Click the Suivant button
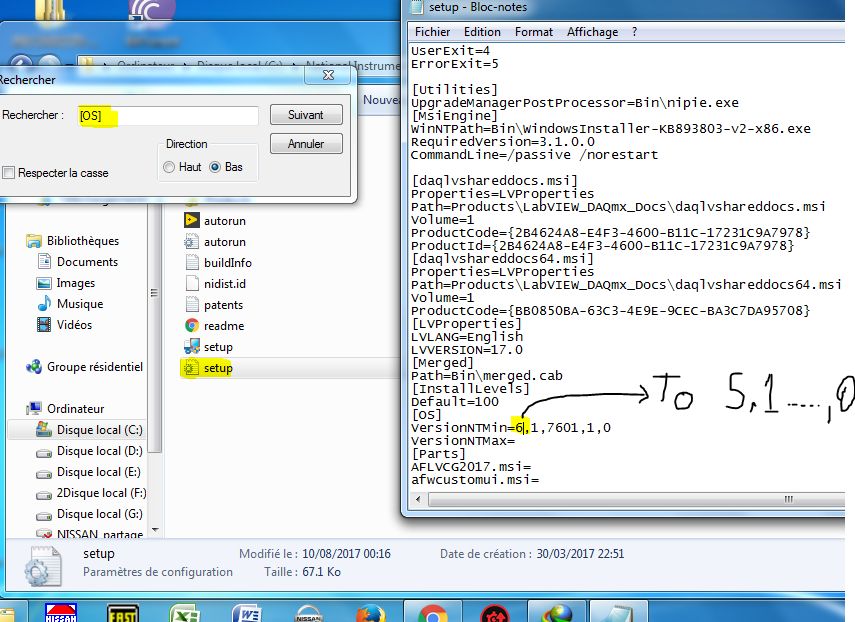 306,115
